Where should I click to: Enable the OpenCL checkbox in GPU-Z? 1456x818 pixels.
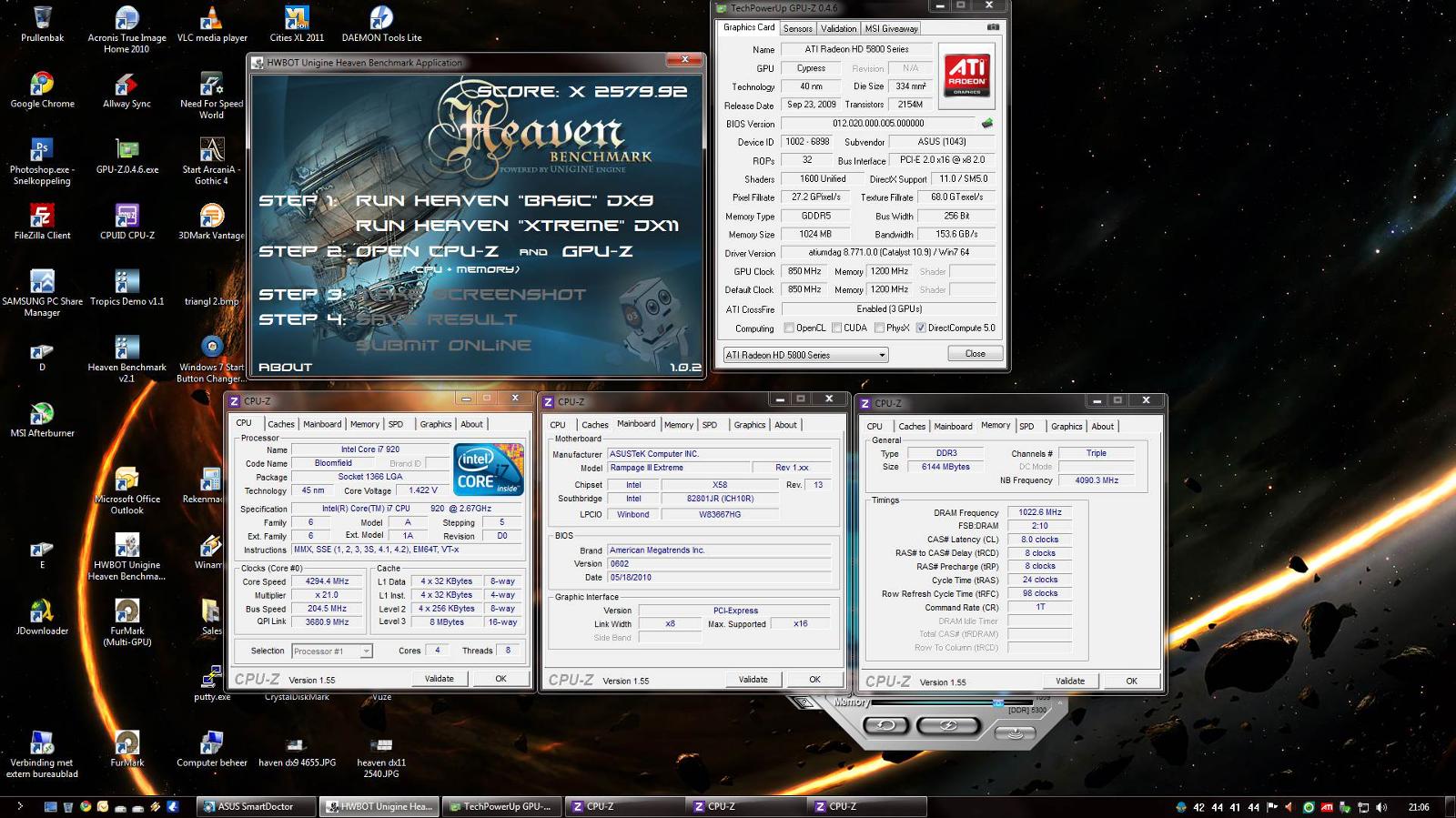point(789,328)
